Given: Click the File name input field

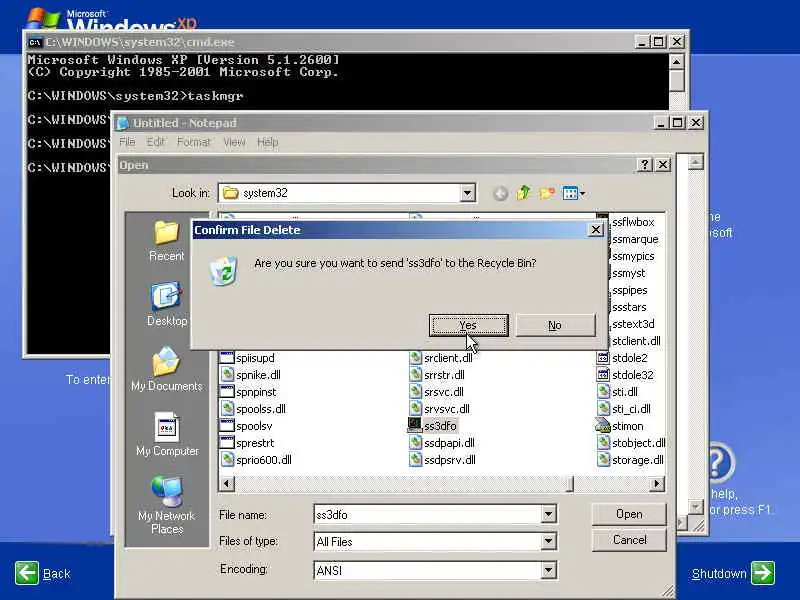Looking at the screenshot, I should pyautogui.click(x=428, y=514).
